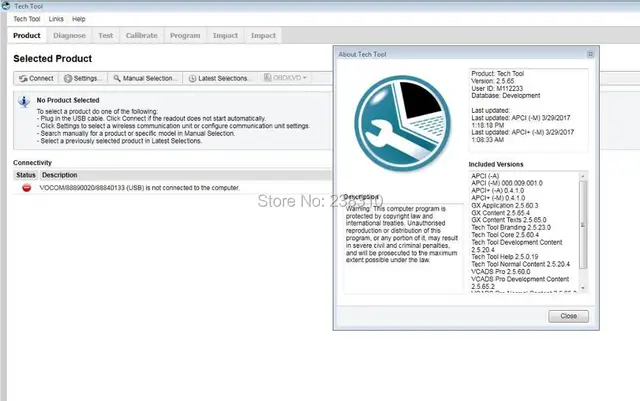
Task: Close the About Tech Tool dialog via the title bar
Action: [590, 54]
